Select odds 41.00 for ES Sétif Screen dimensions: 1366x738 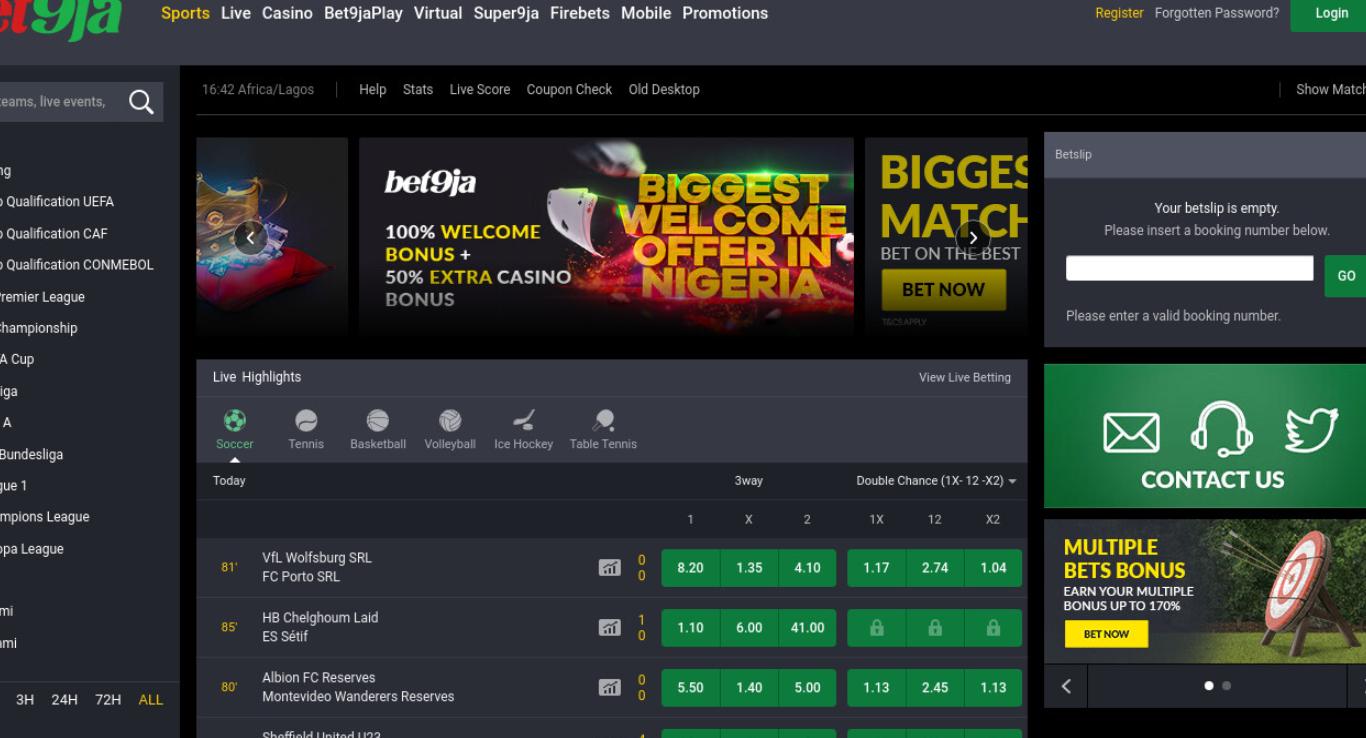tap(807, 628)
